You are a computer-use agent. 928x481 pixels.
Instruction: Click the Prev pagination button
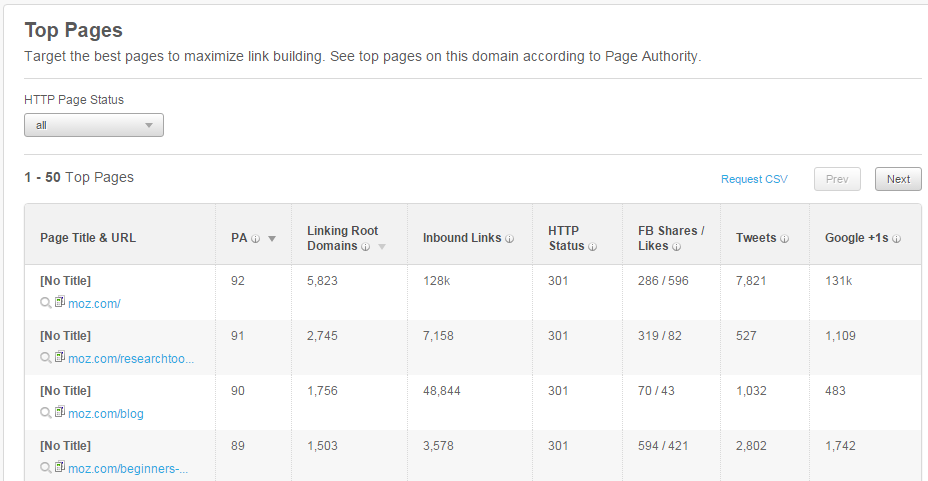point(837,179)
